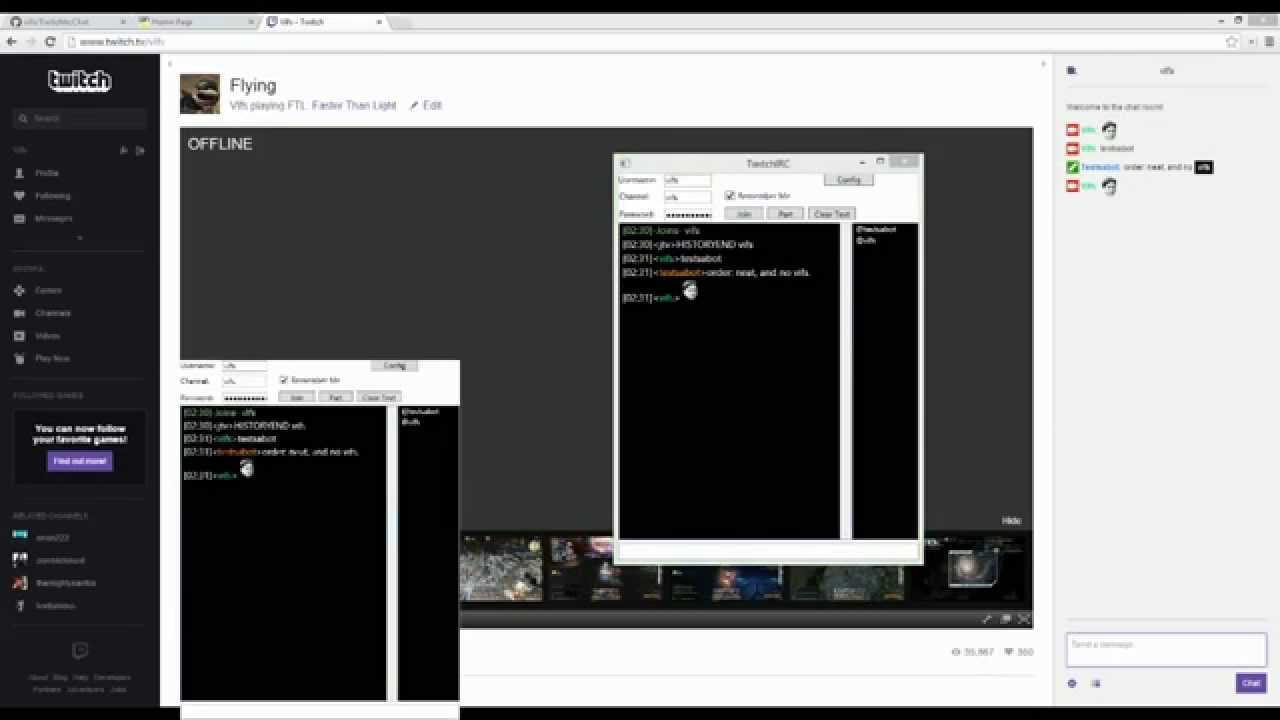Click the chat room icon in chat header
The height and width of the screenshot is (720, 1280).
pos(1071,71)
